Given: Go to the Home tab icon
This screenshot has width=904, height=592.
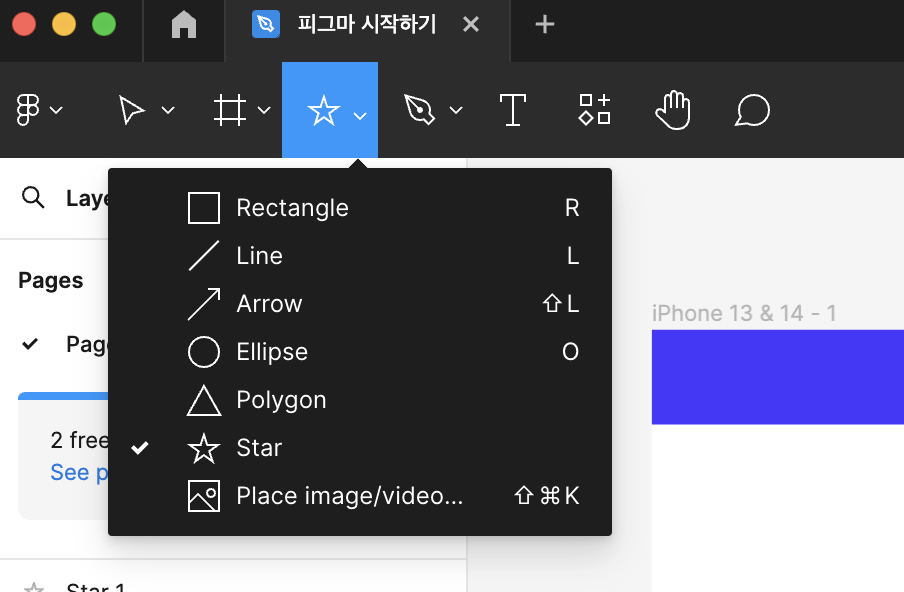Looking at the screenshot, I should click(x=184, y=25).
